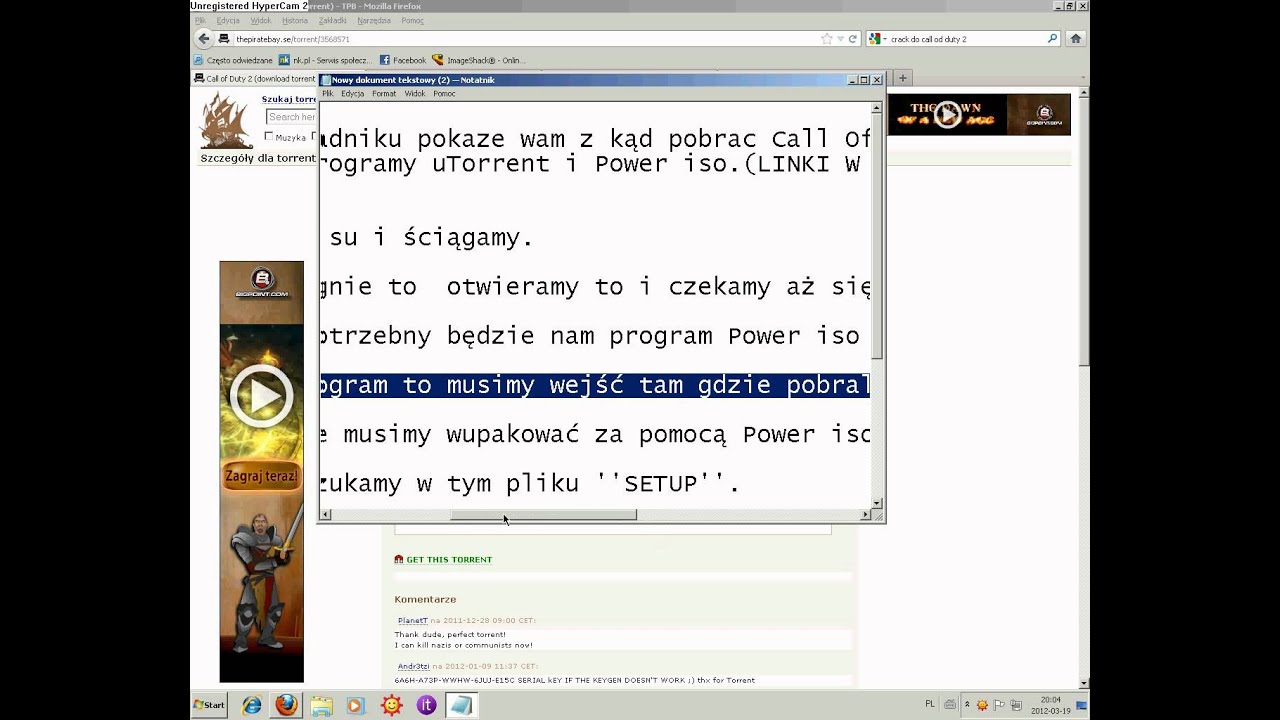Open Notepad Plik menu

(x=327, y=94)
